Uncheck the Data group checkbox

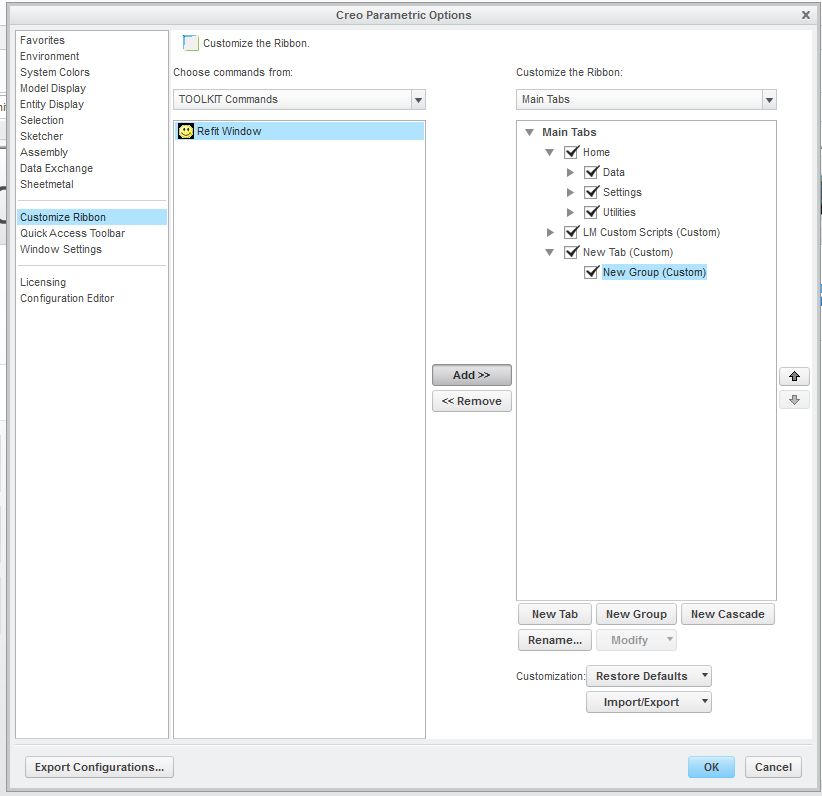(591, 172)
